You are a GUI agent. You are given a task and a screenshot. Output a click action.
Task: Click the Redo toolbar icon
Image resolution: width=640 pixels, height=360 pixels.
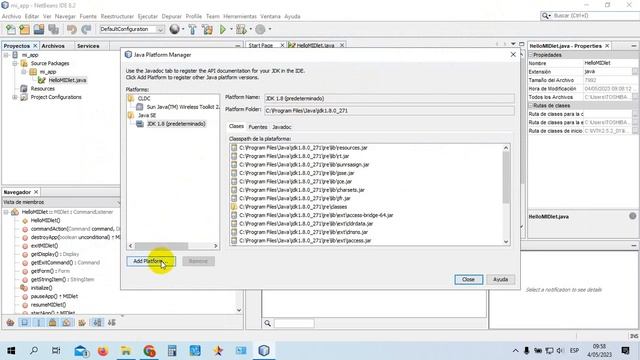[x=86, y=29]
